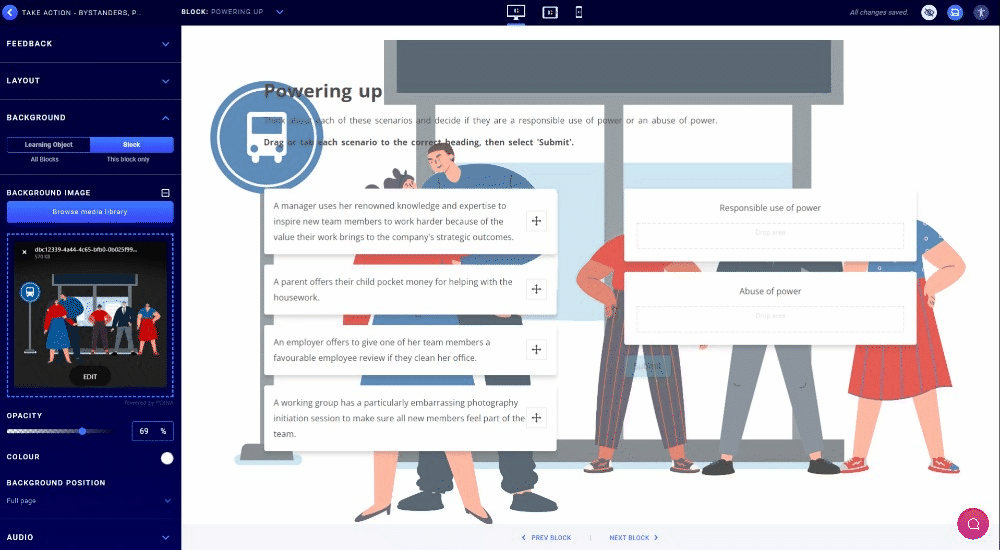Open the chat support bubble
Image resolution: width=1000 pixels, height=550 pixels.
[972, 523]
